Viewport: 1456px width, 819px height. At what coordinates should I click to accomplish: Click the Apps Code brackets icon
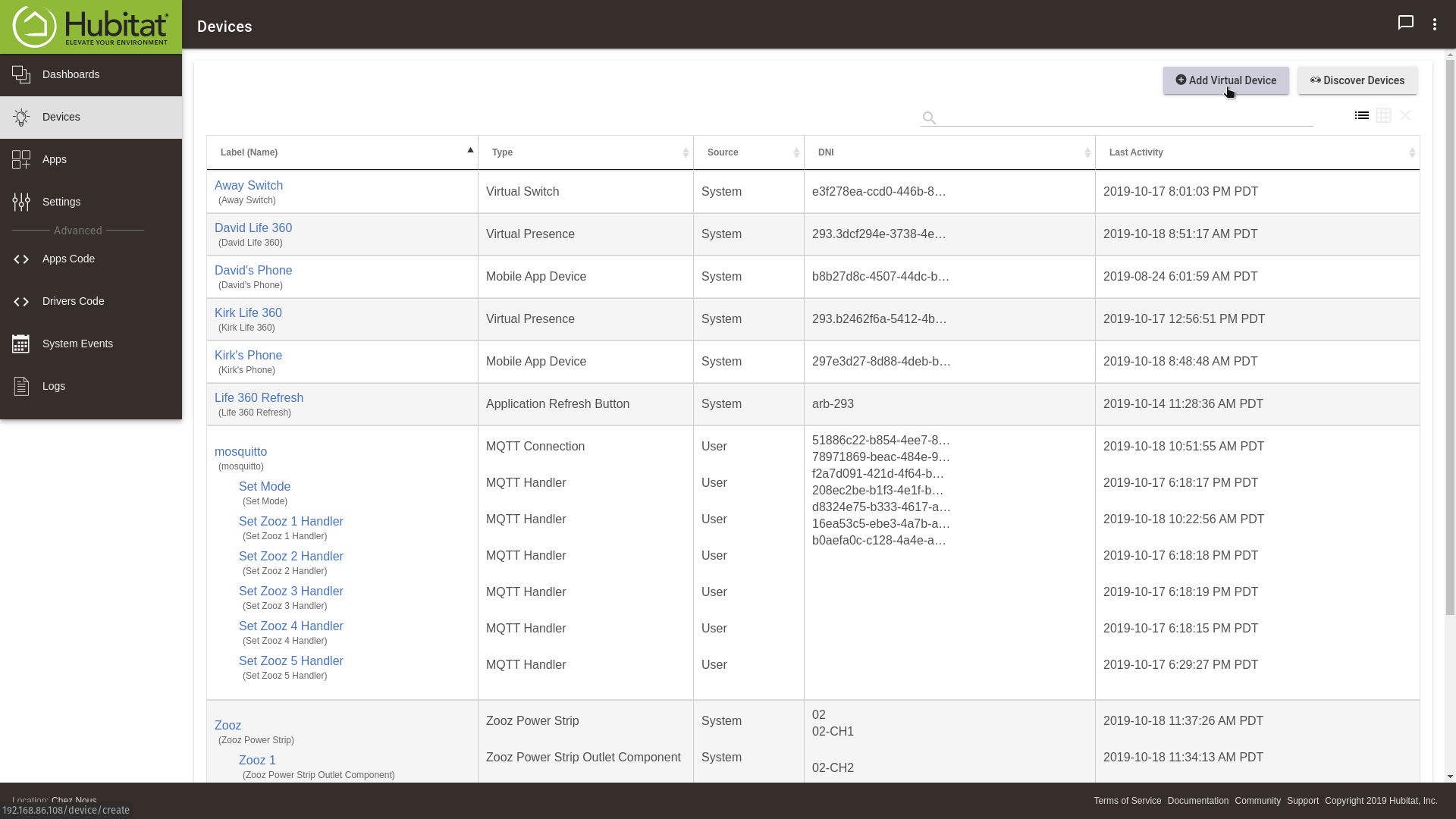[x=21, y=259]
